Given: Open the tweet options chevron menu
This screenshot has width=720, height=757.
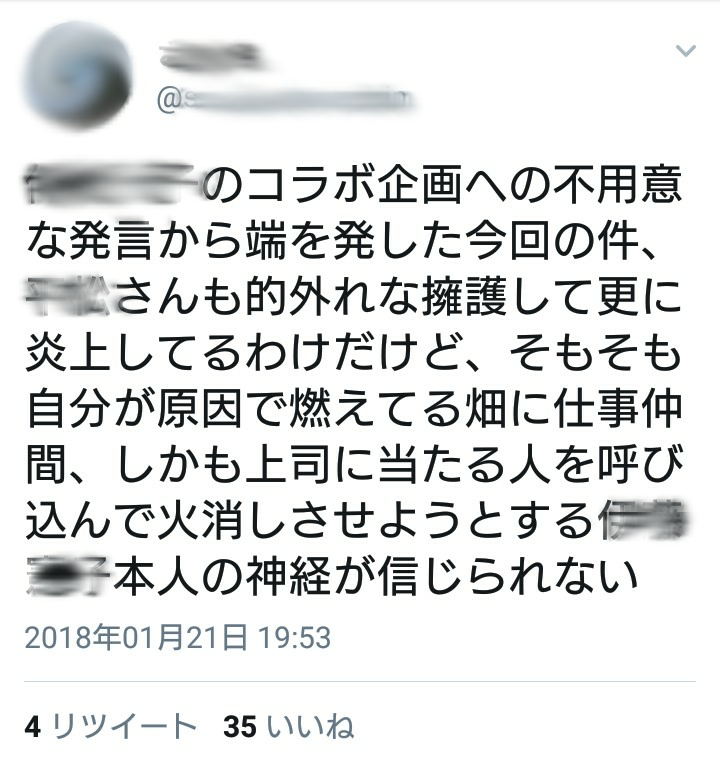Looking at the screenshot, I should tap(685, 50).
